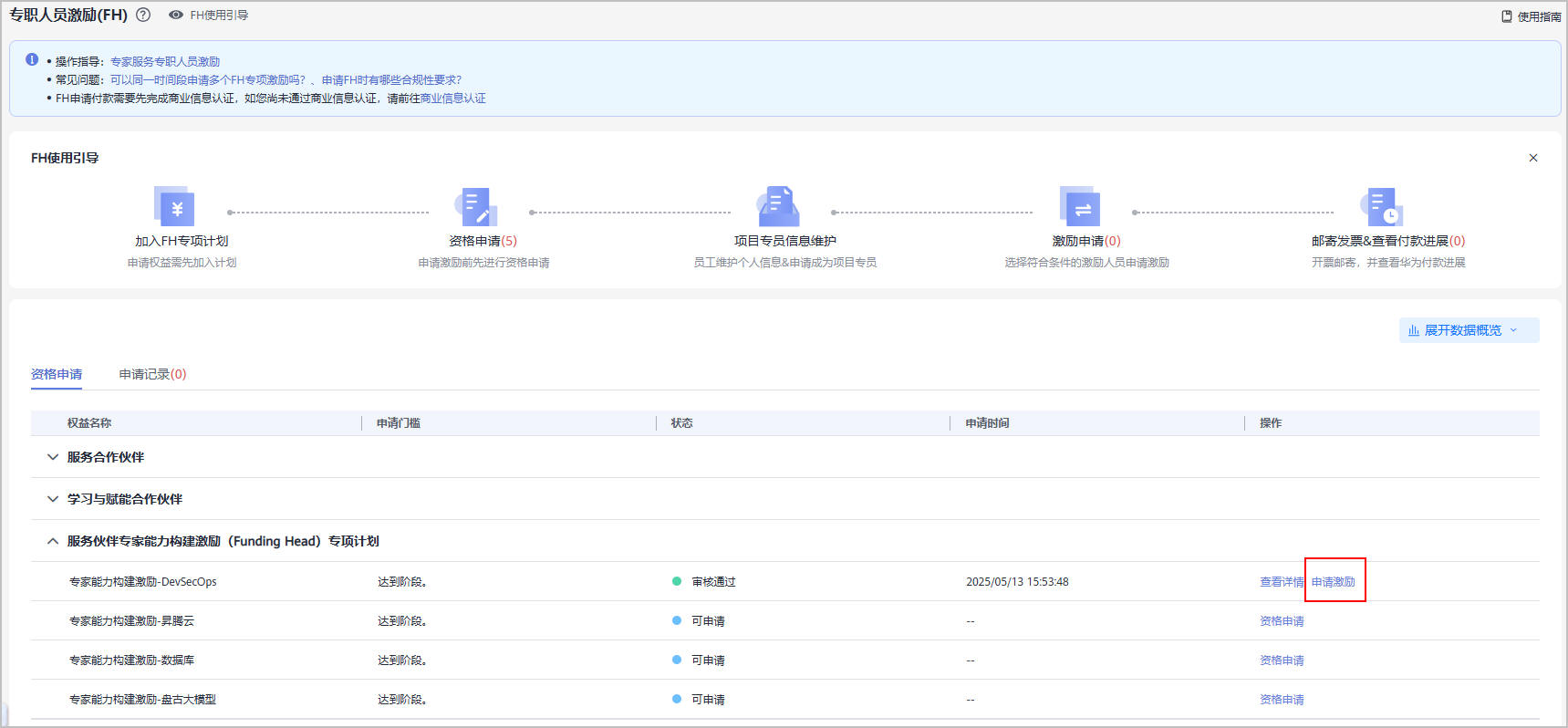Click the 项目专员信息维护 step icon

[x=778, y=206]
